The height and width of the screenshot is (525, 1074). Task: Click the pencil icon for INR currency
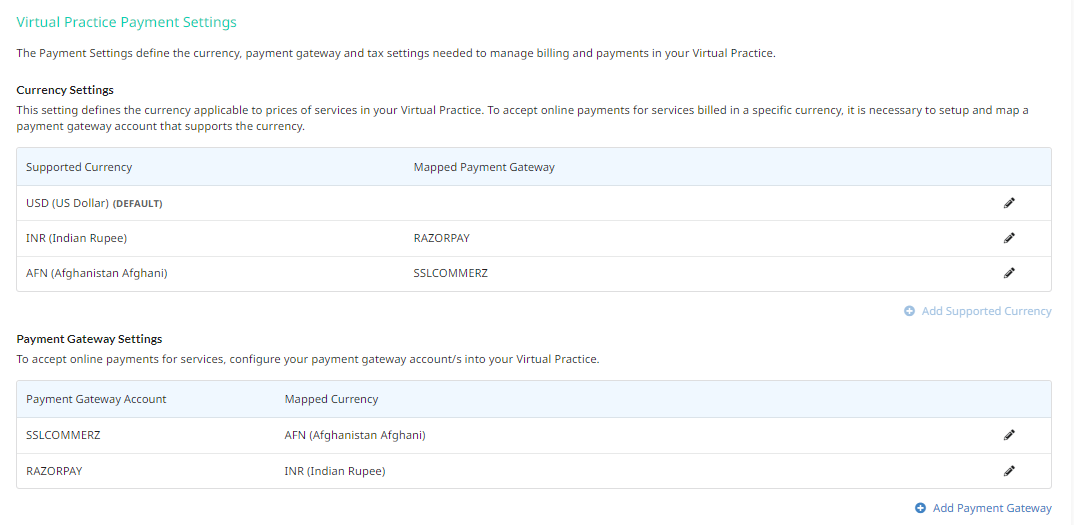(1009, 238)
